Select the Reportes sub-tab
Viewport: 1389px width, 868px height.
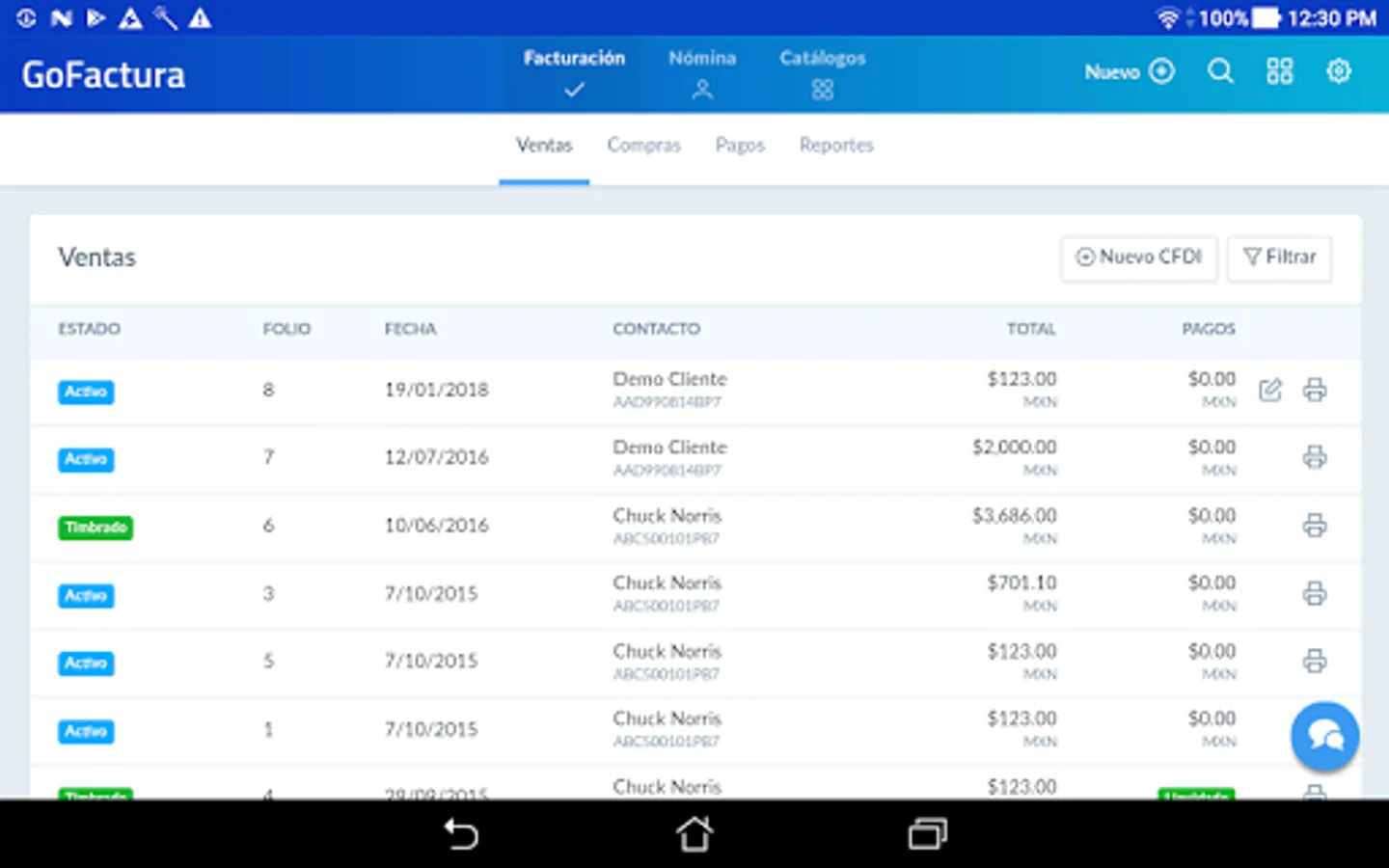click(836, 146)
